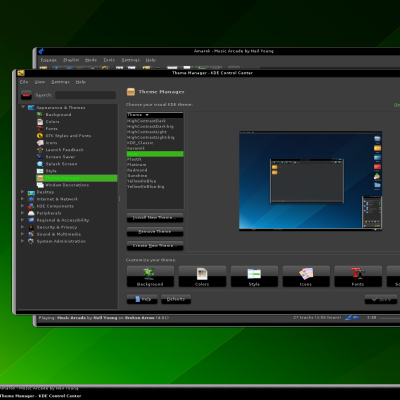
Task: Customize theme with the Colors button
Action: [202, 277]
